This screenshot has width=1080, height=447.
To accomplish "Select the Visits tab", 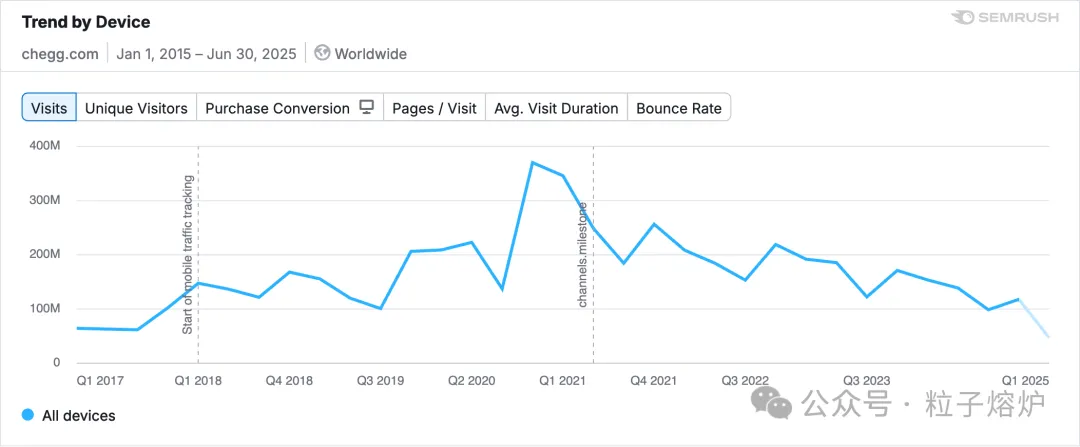I will point(49,108).
